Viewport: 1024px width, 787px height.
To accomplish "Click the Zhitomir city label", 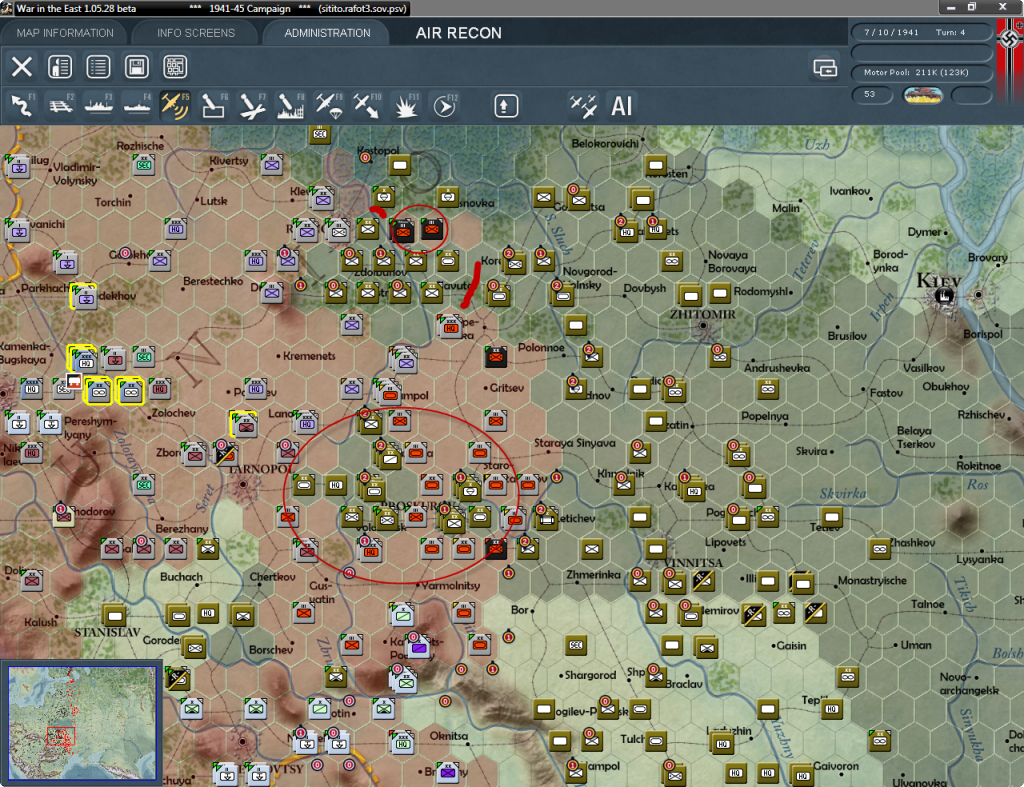I will [702, 314].
